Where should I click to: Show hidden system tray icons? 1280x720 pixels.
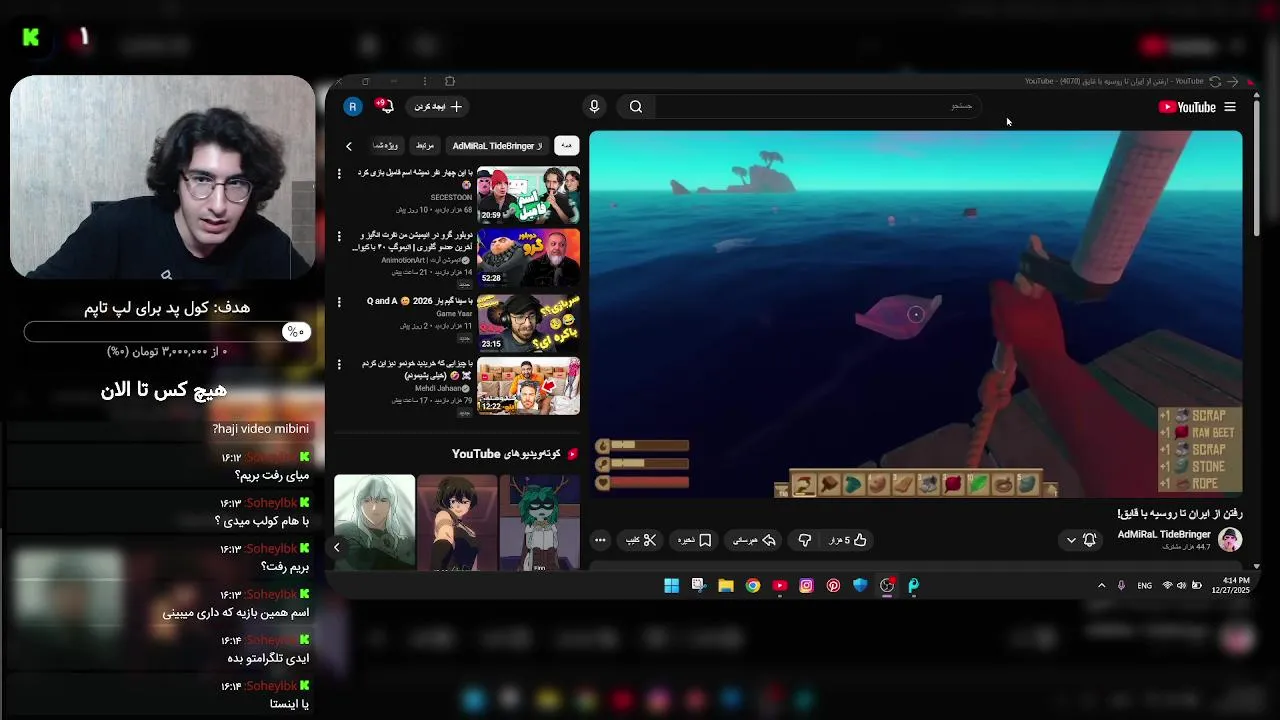[x=1102, y=586]
